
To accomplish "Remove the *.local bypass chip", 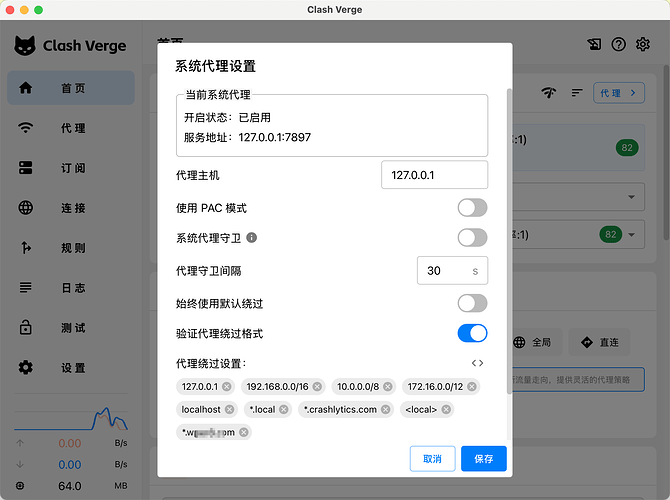I will click(x=284, y=409).
